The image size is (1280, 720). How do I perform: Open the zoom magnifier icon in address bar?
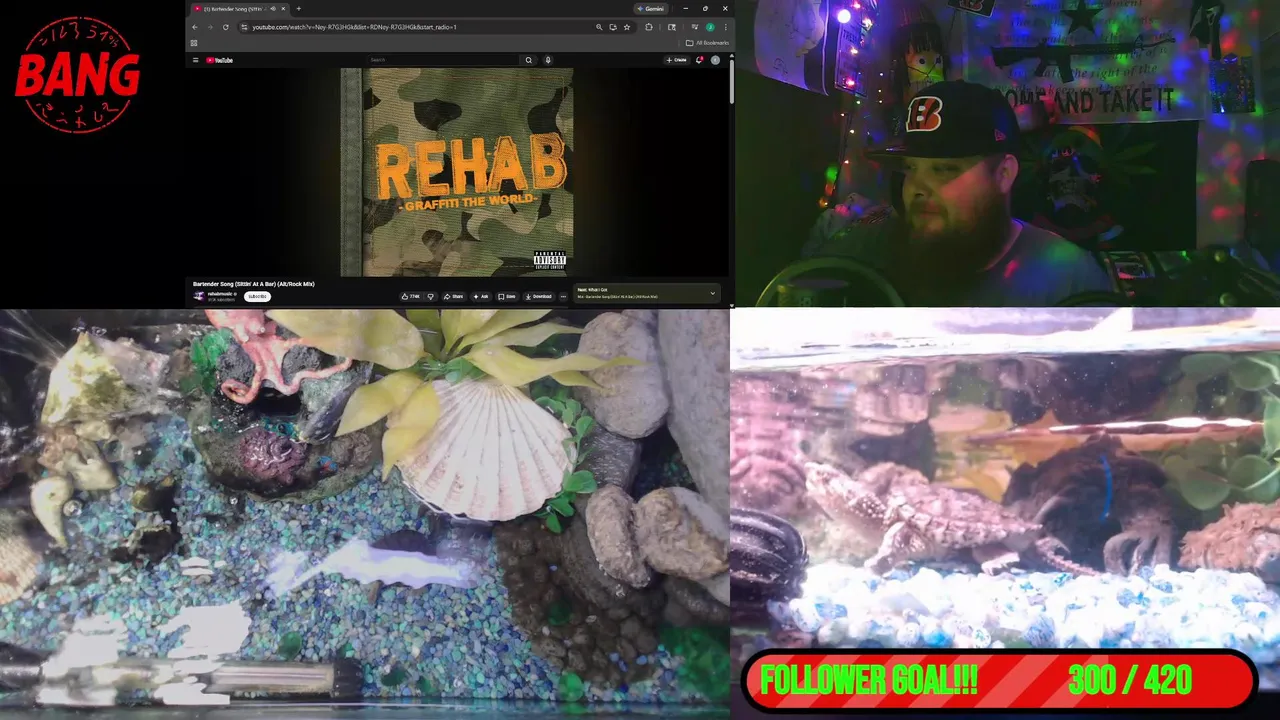pyautogui.click(x=599, y=27)
